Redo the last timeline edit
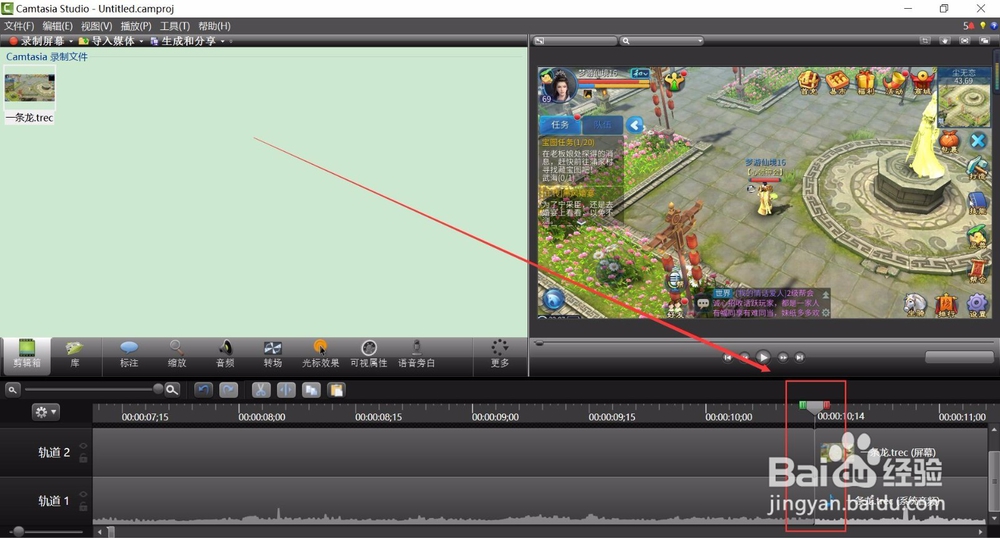Image resolution: width=1000 pixels, height=538 pixels. (x=228, y=389)
